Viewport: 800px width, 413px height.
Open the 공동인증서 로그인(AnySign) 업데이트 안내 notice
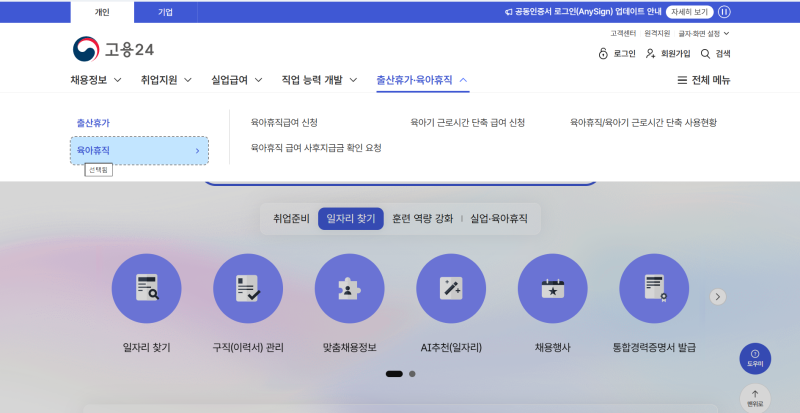583,12
